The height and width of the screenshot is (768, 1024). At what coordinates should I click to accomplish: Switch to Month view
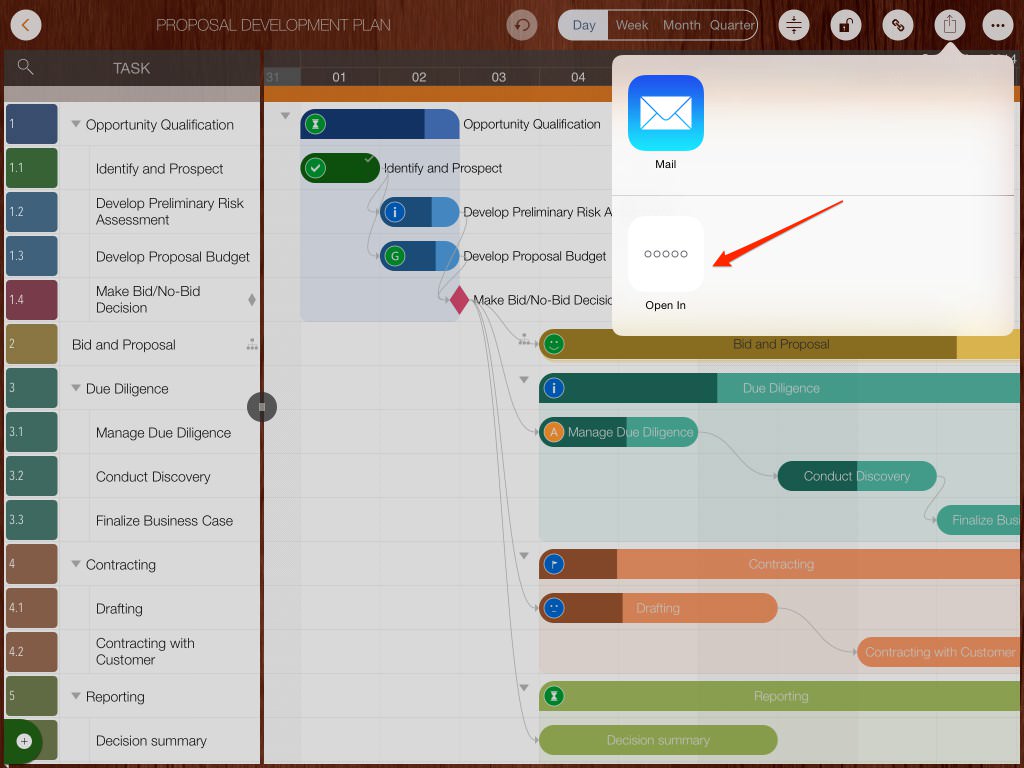click(x=681, y=25)
